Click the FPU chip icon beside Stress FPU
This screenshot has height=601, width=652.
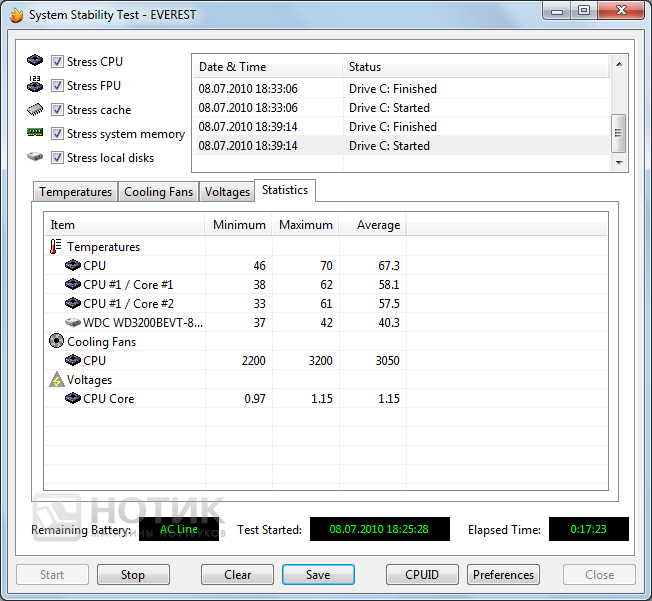pyautogui.click(x=35, y=84)
